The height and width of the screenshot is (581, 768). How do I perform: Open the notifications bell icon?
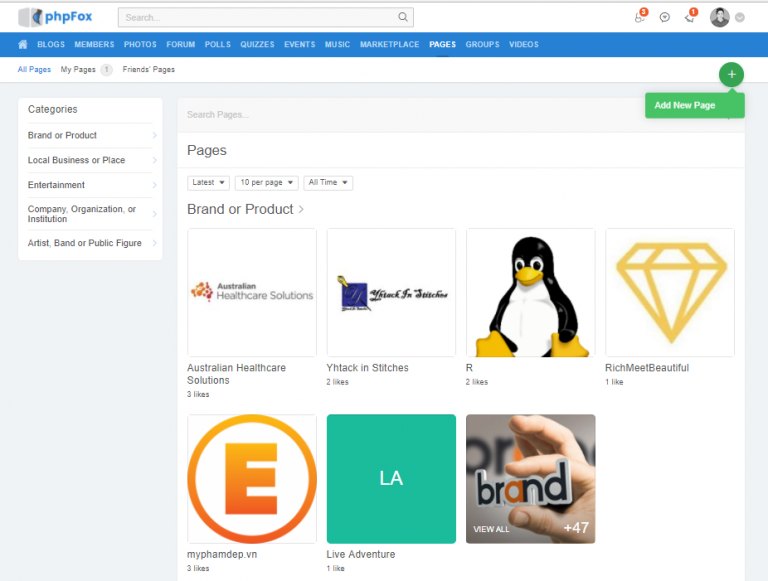(x=690, y=17)
